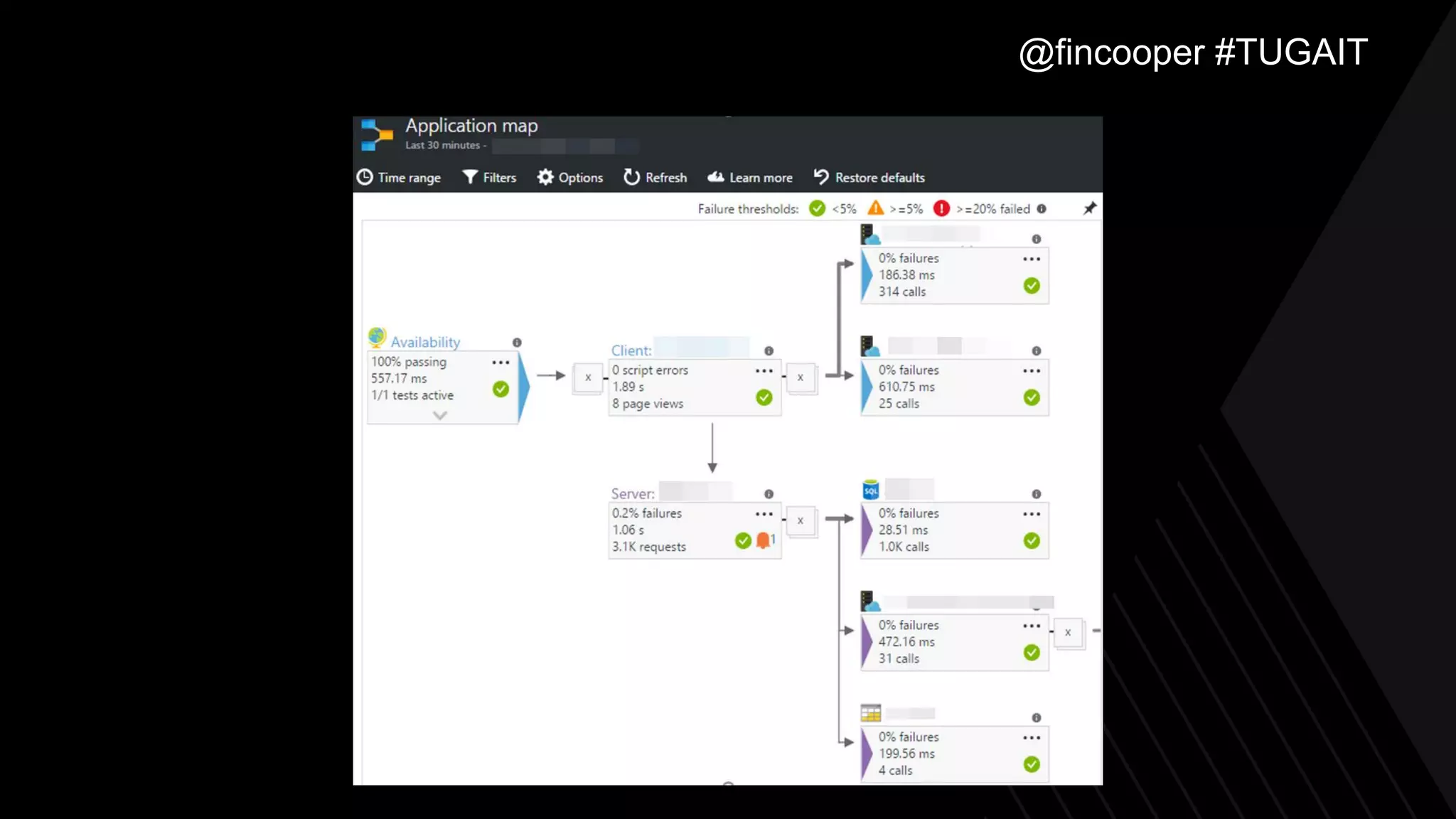This screenshot has height=819, width=1456.
Task: Click Availability green status check
Action: click(x=500, y=389)
